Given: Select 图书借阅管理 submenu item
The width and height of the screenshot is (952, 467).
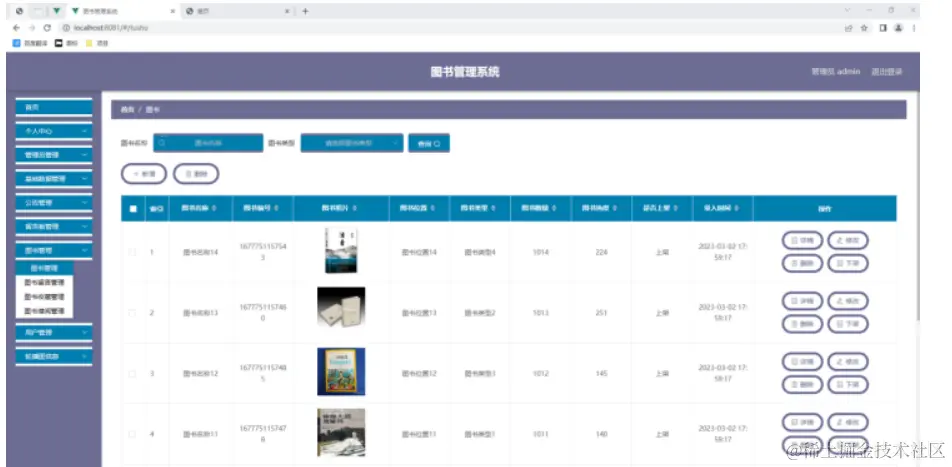Looking at the screenshot, I should (x=44, y=311).
